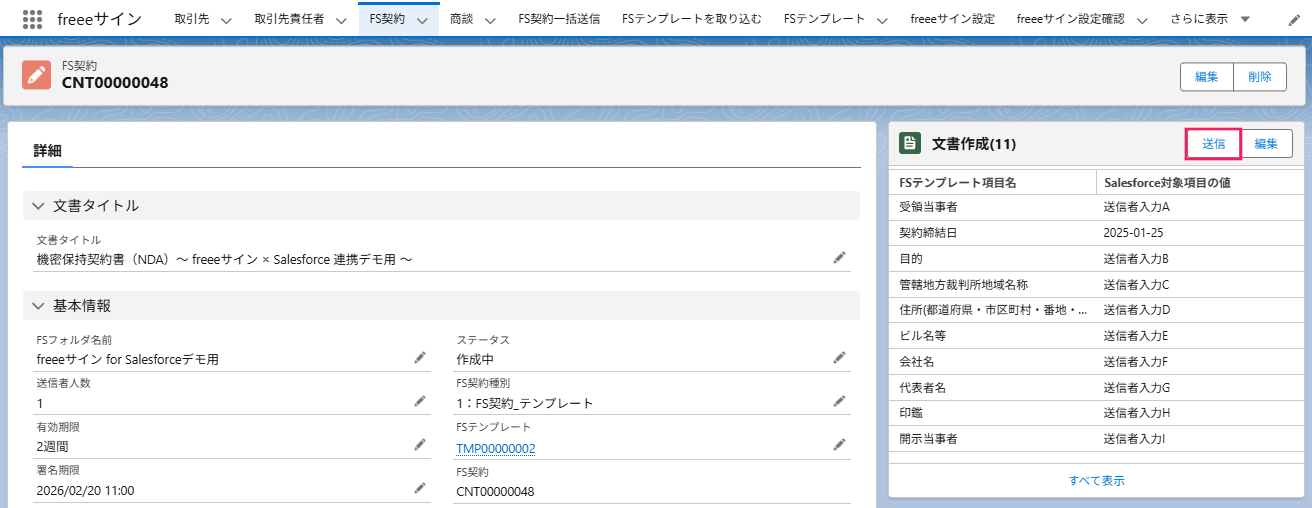
Task: Open 文書作成(11) related list title
Action: point(974,144)
